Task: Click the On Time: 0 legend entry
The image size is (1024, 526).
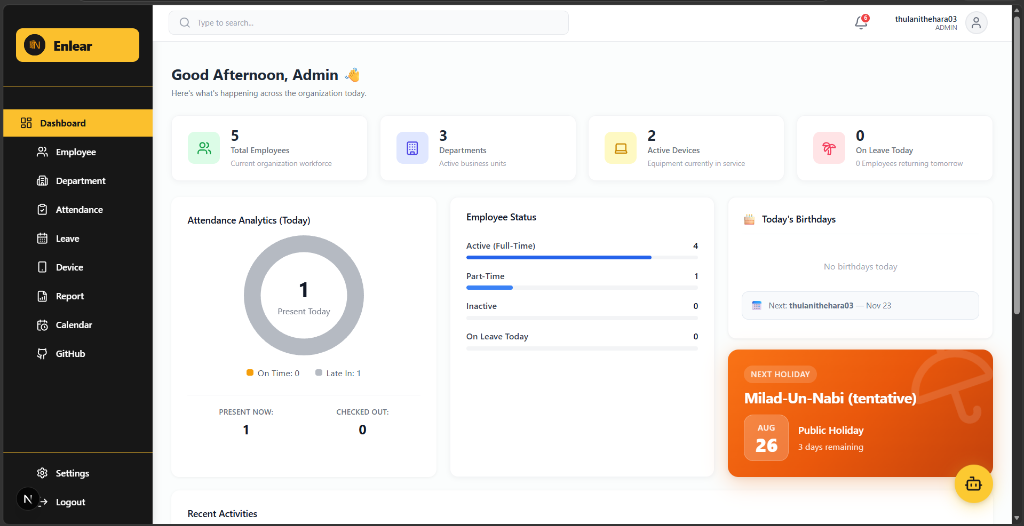Action: (x=273, y=373)
